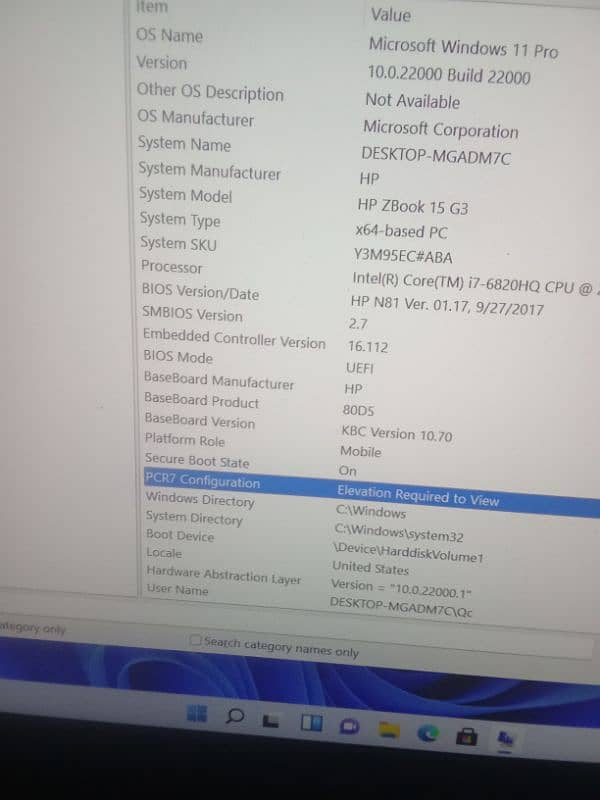This screenshot has width=600, height=800.
Task: Launch Teams Chat from the taskbar
Action: [x=349, y=727]
